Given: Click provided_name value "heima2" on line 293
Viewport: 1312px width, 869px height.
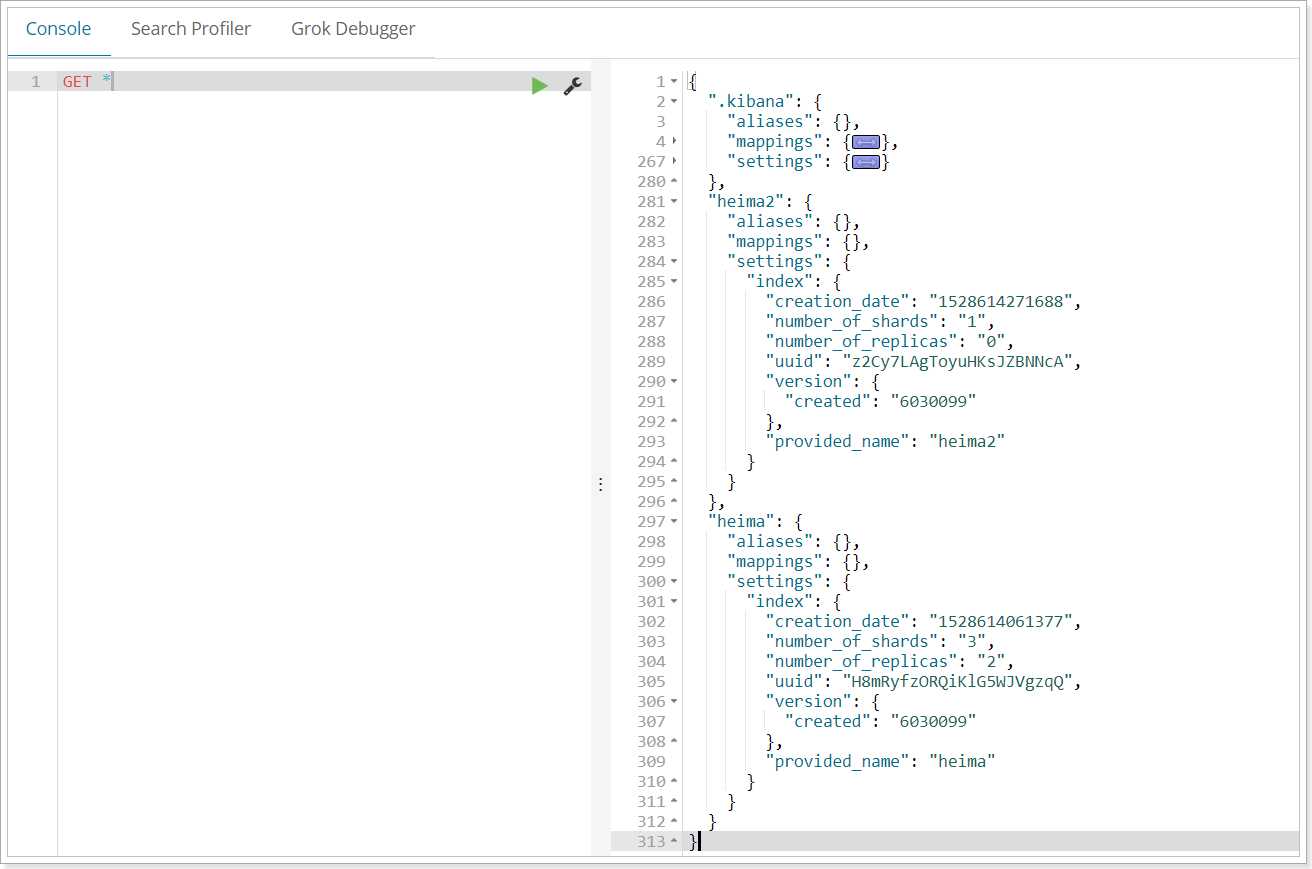Looking at the screenshot, I should click(x=966, y=442).
